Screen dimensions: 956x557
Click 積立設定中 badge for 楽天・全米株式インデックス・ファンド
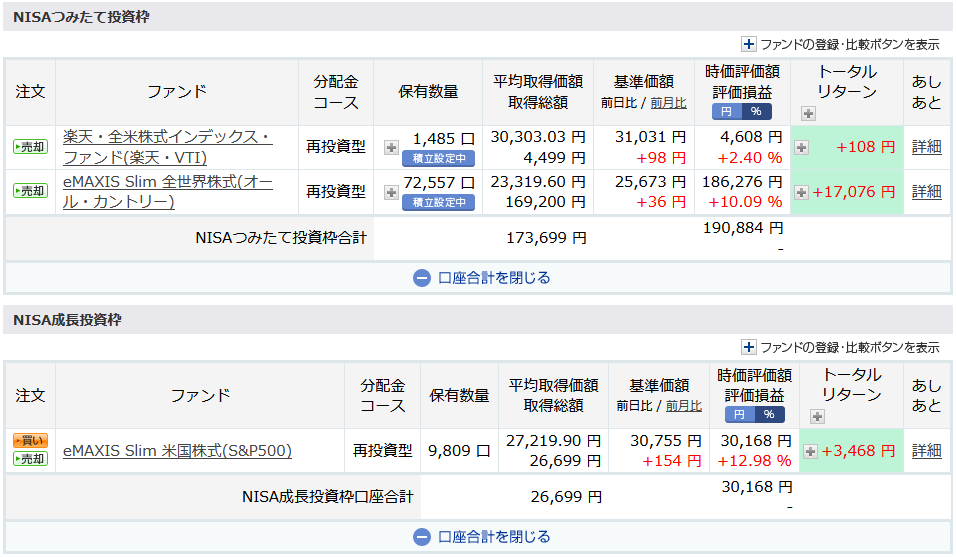tap(438, 158)
